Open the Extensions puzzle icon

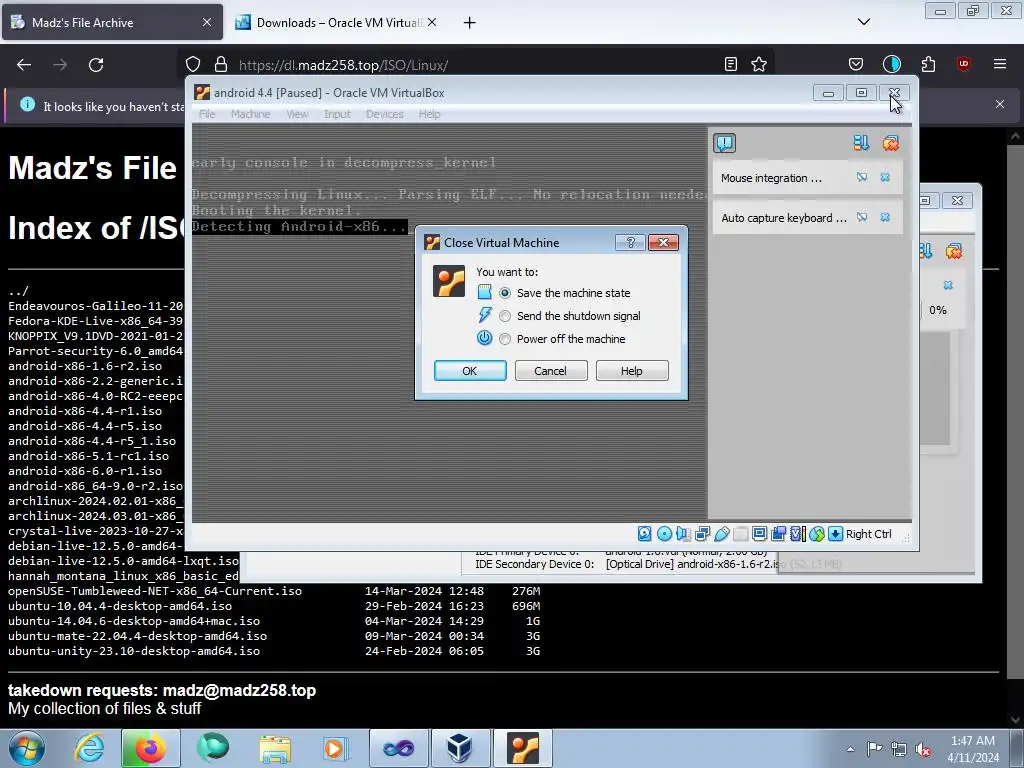click(x=928, y=64)
